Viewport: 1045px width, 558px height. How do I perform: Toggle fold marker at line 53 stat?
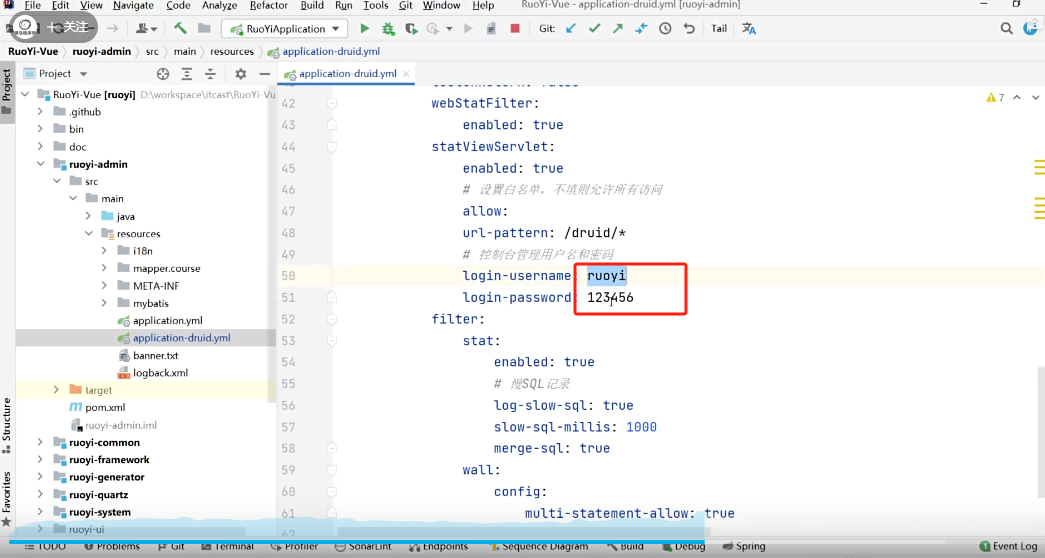click(x=331, y=341)
